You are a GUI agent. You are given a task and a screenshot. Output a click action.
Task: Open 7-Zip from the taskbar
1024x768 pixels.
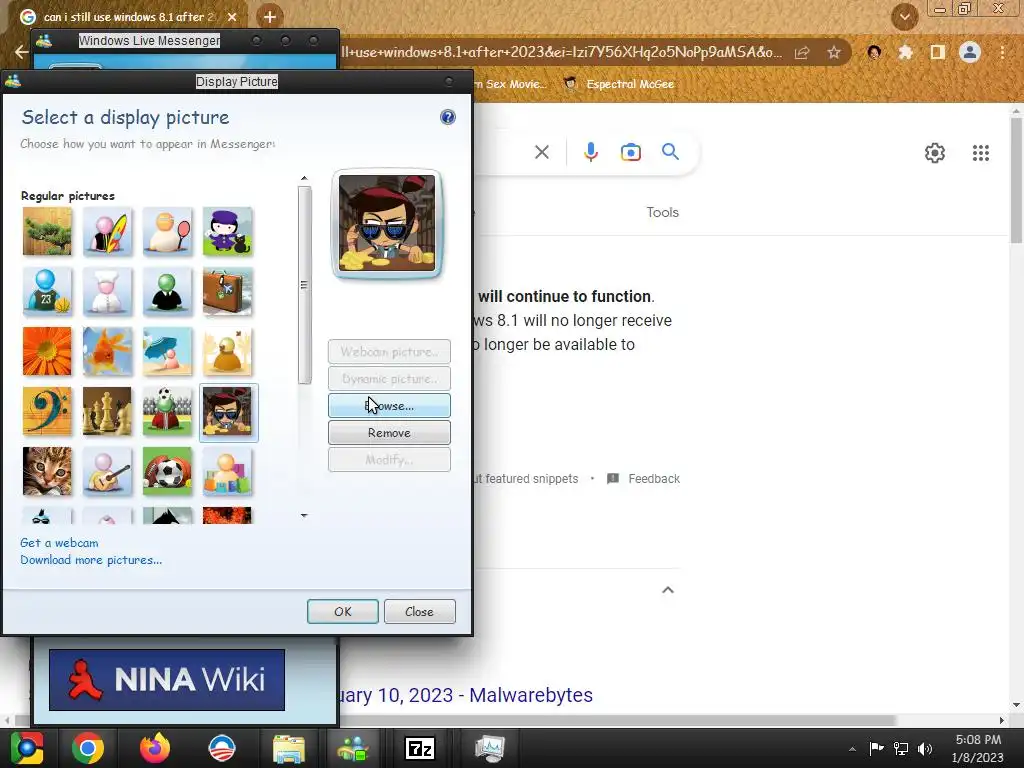coord(420,748)
